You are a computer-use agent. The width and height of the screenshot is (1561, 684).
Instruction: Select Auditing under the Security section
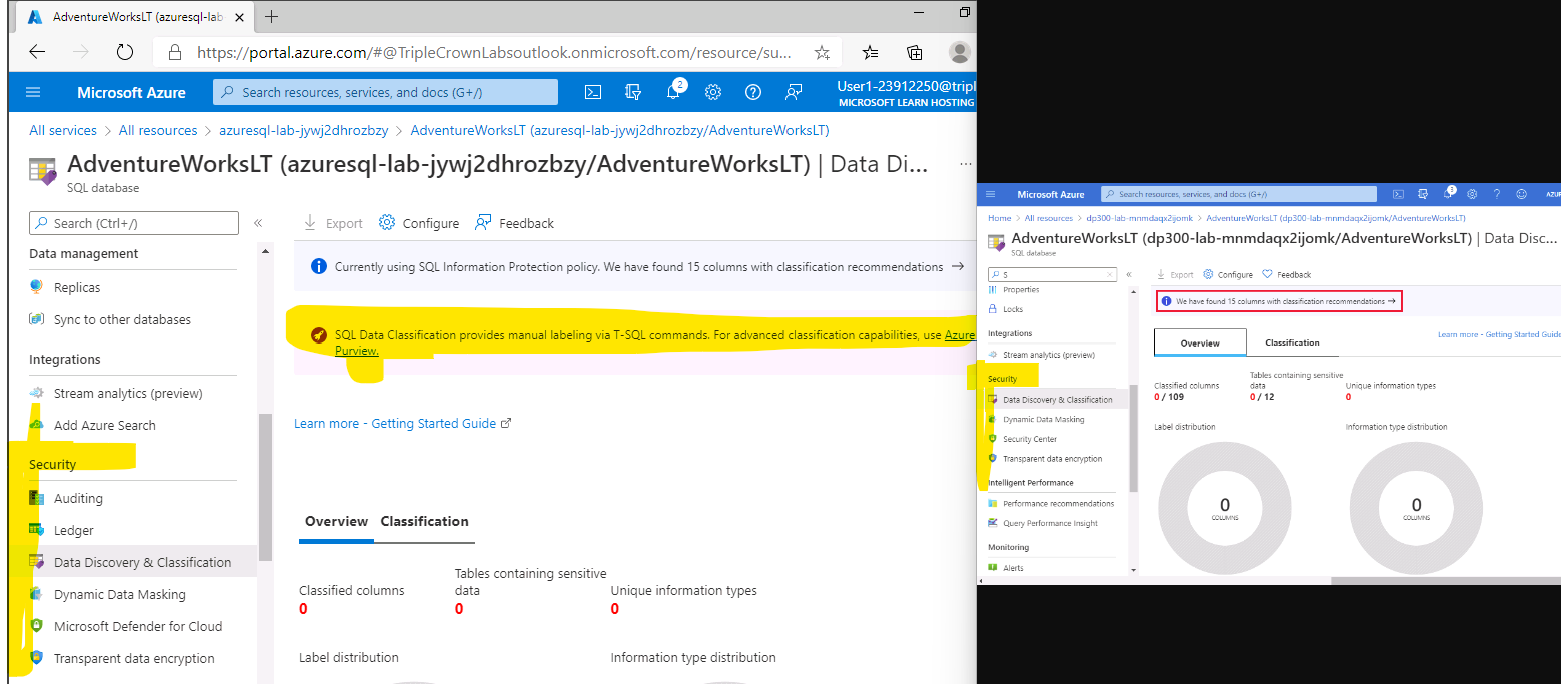78,497
